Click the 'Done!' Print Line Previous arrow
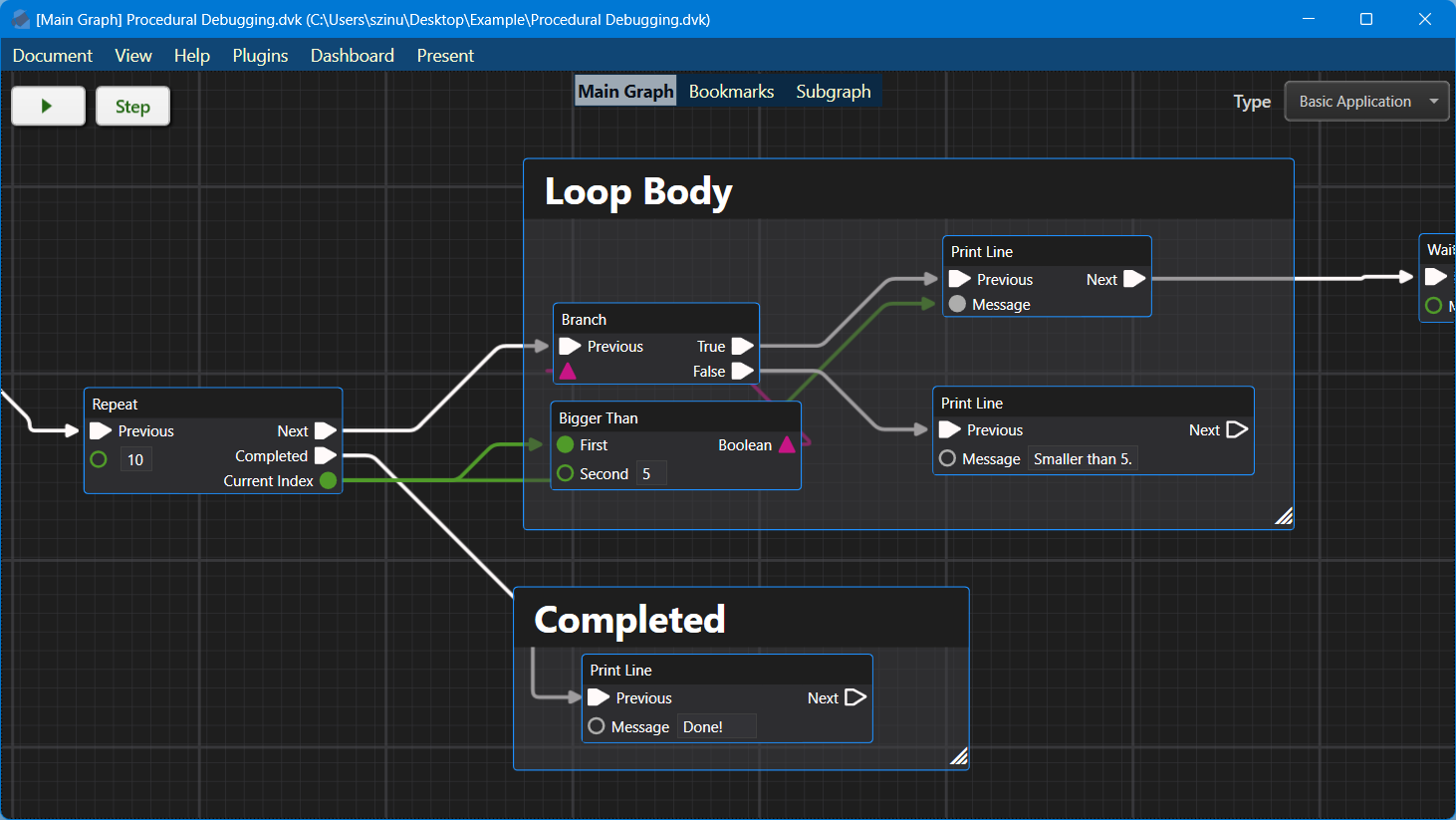1456x820 pixels. pos(599,697)
